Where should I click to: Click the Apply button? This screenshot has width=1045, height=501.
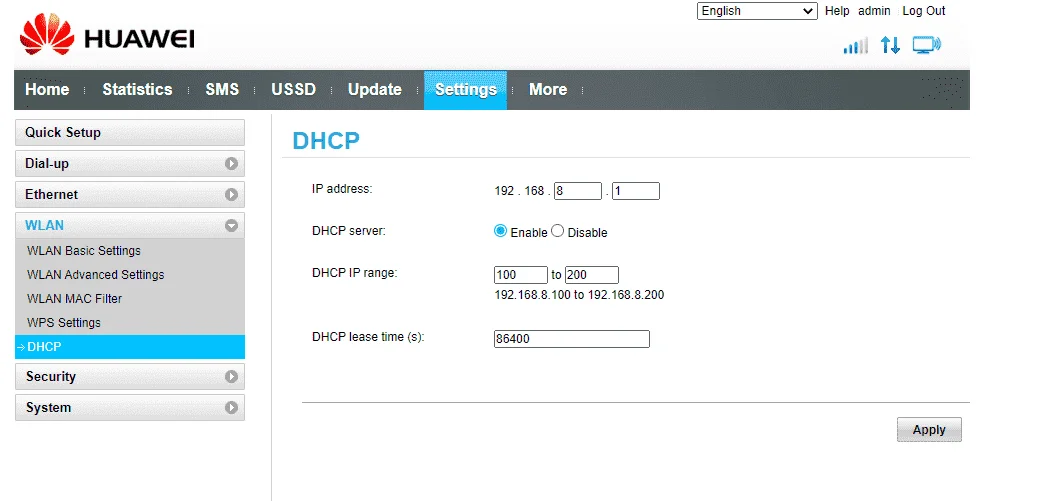click(x=929, y=430)
